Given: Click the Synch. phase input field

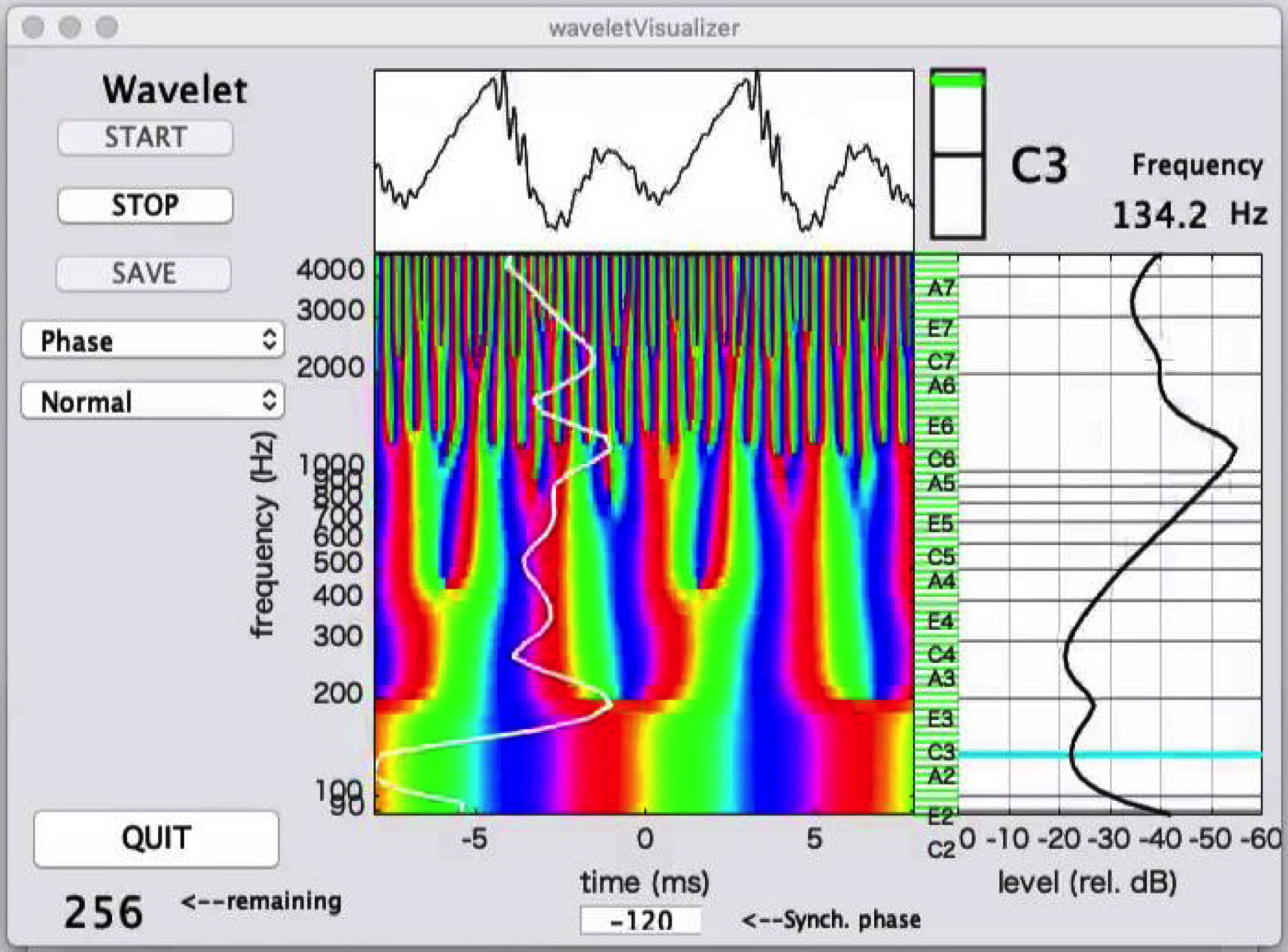Looking at the screenshot, I should click(x=640, y=920).
